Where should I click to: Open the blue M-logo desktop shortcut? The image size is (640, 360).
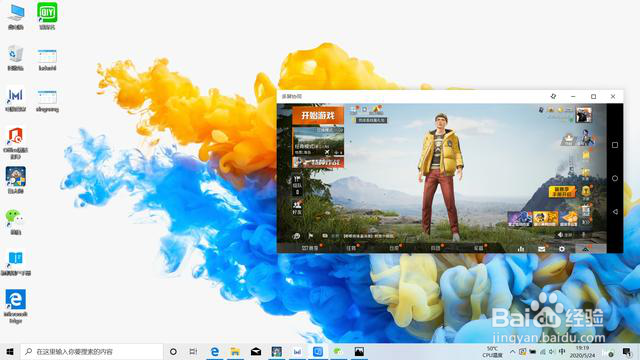[x=16, y=99]
